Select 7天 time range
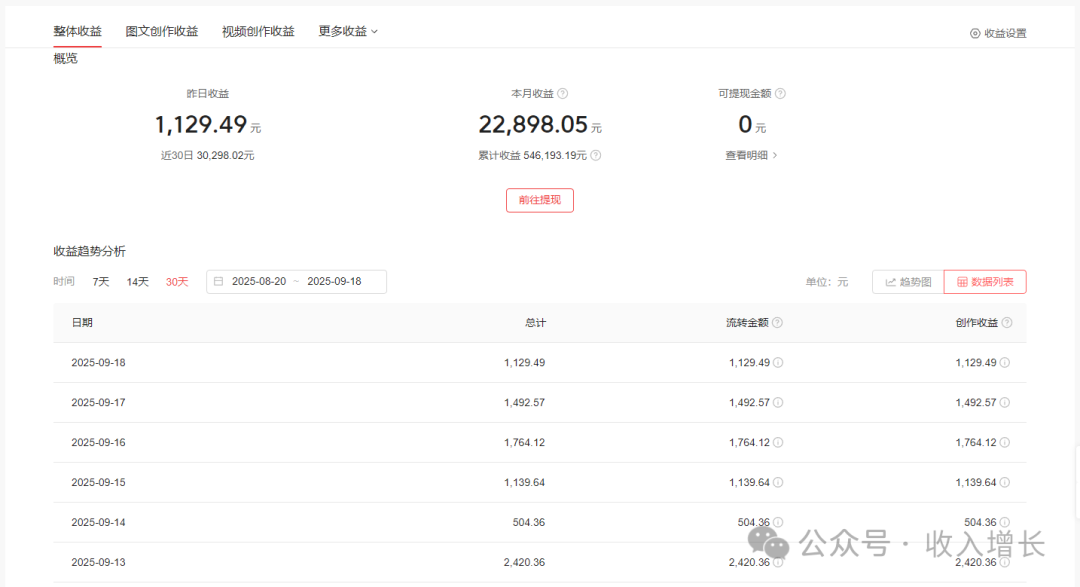Image resolution: width=1080 pixels, height=587 pixels. (101, 282)
